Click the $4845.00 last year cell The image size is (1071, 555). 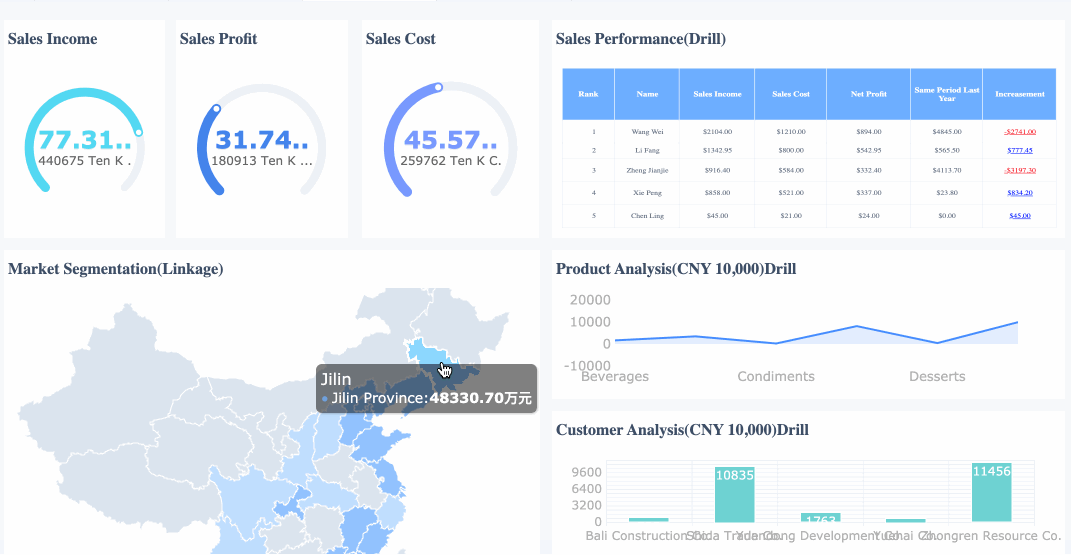click(947, 132)
